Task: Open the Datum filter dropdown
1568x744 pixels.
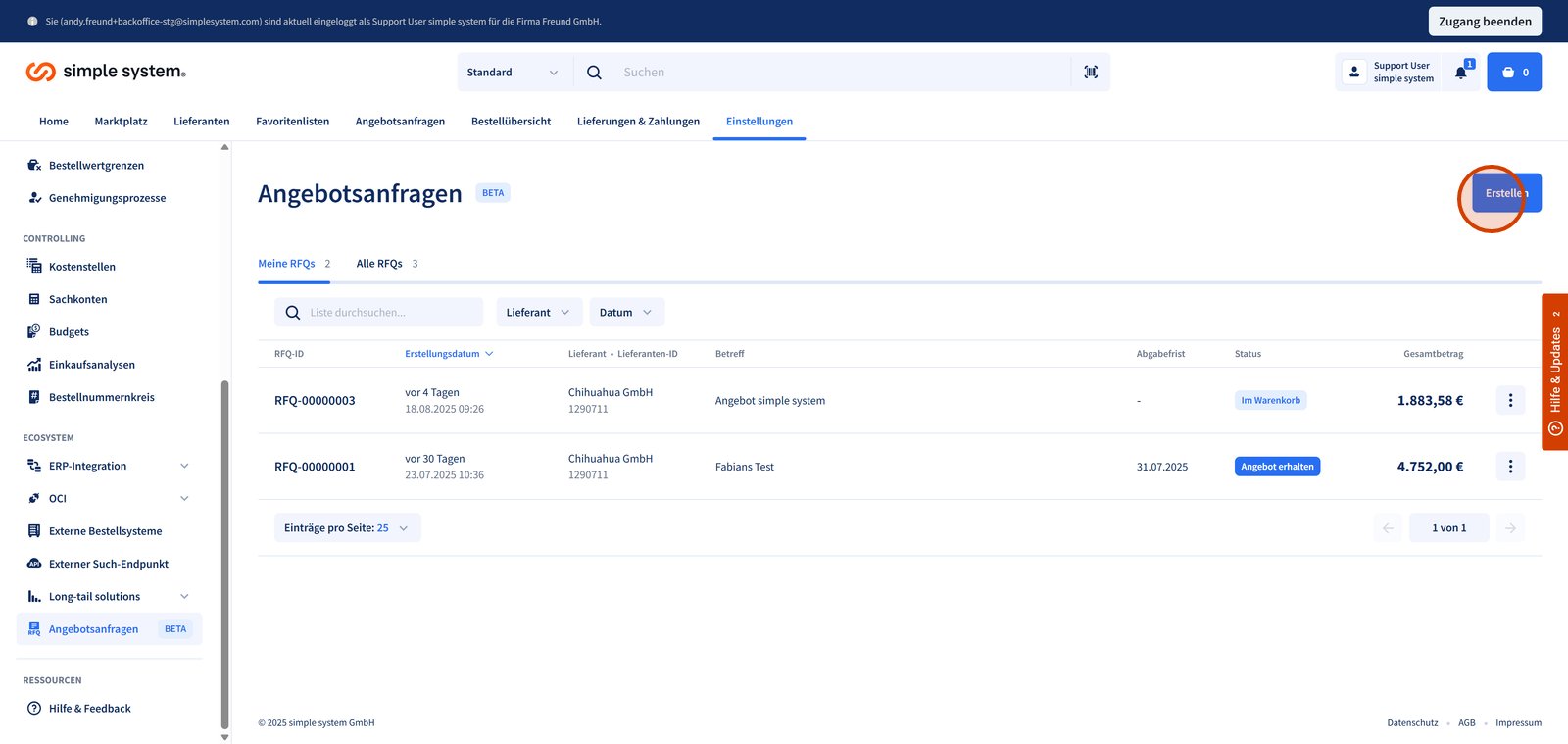Action: (x=626, y=313)
